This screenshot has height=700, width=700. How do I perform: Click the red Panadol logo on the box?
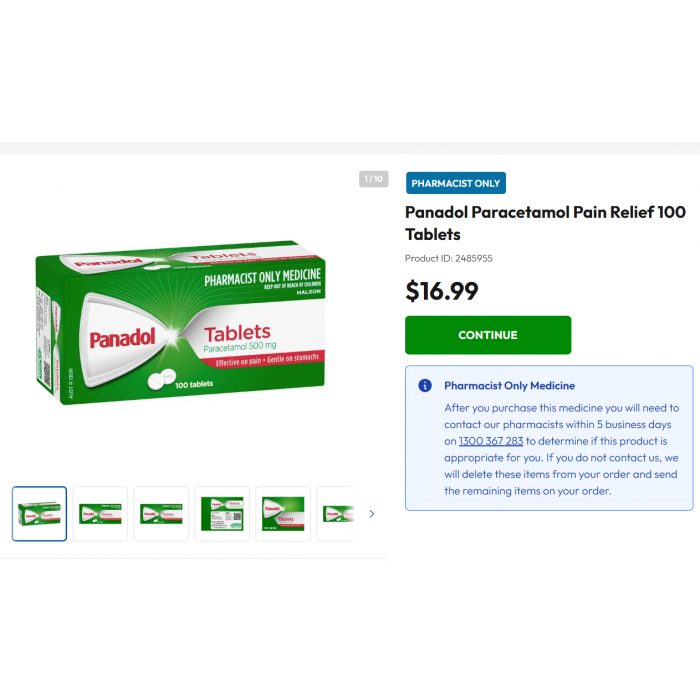coord(122,338)
